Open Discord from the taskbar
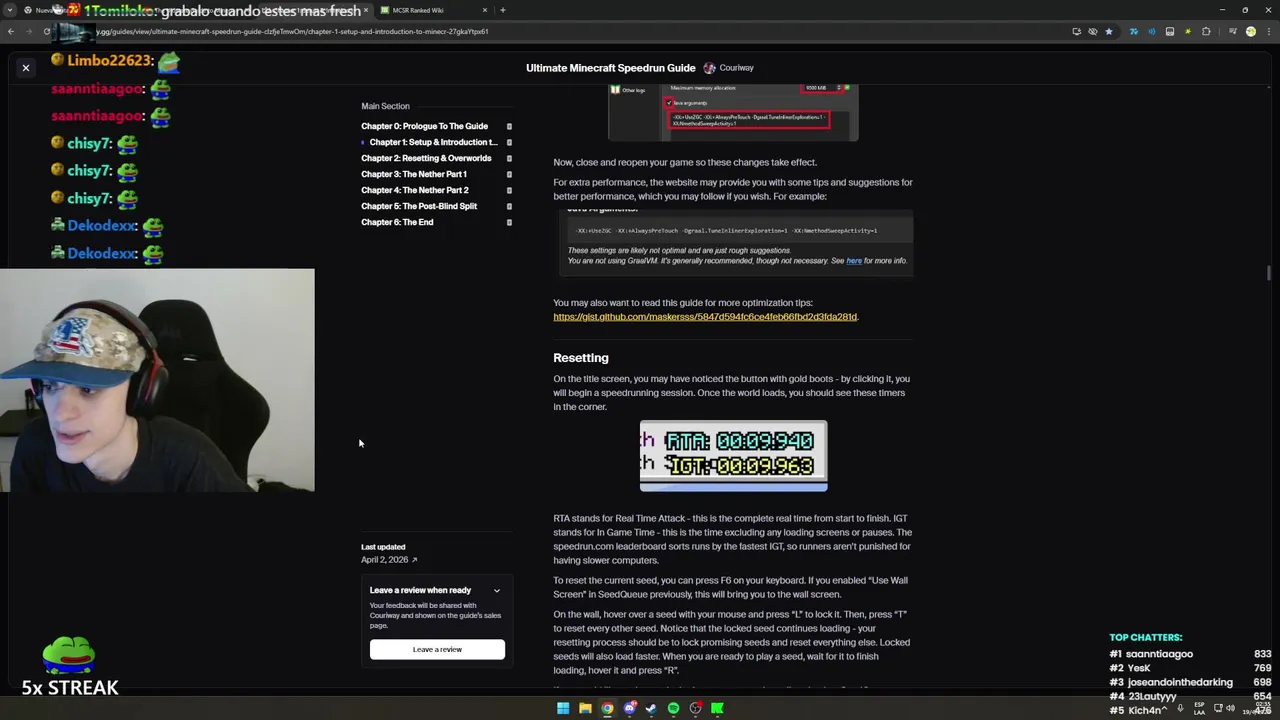Viewport: 1280px width, 720px height. point(629,708)
